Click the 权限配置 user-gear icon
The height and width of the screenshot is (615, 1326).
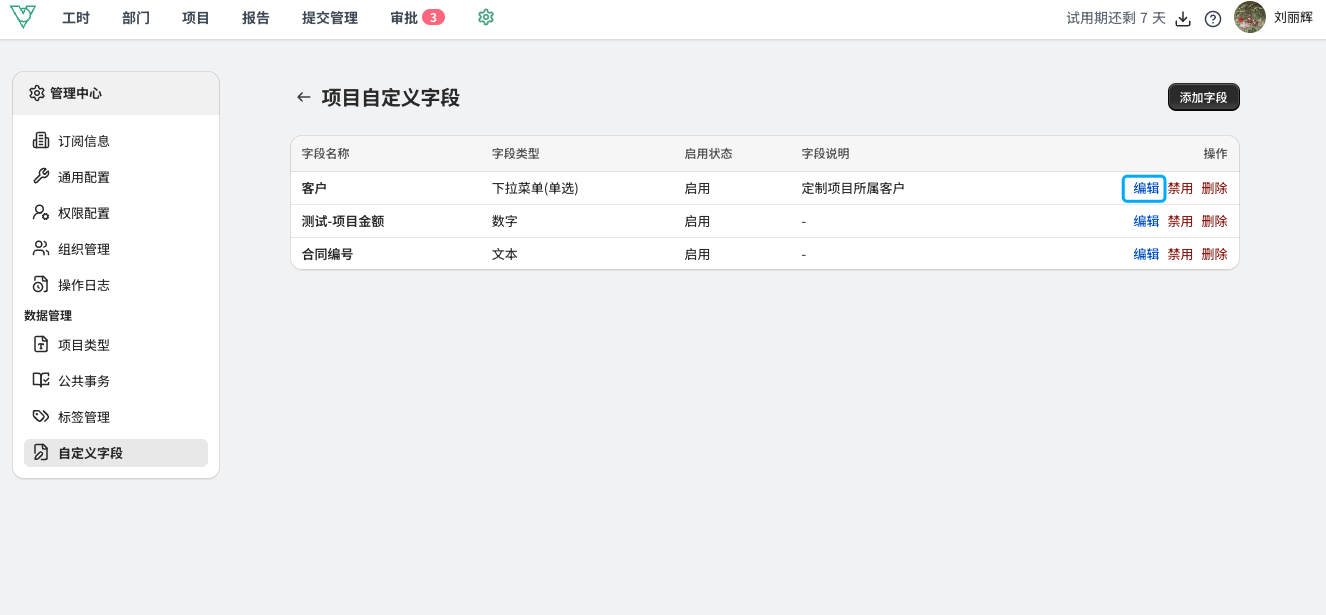[x=41, y=212]
